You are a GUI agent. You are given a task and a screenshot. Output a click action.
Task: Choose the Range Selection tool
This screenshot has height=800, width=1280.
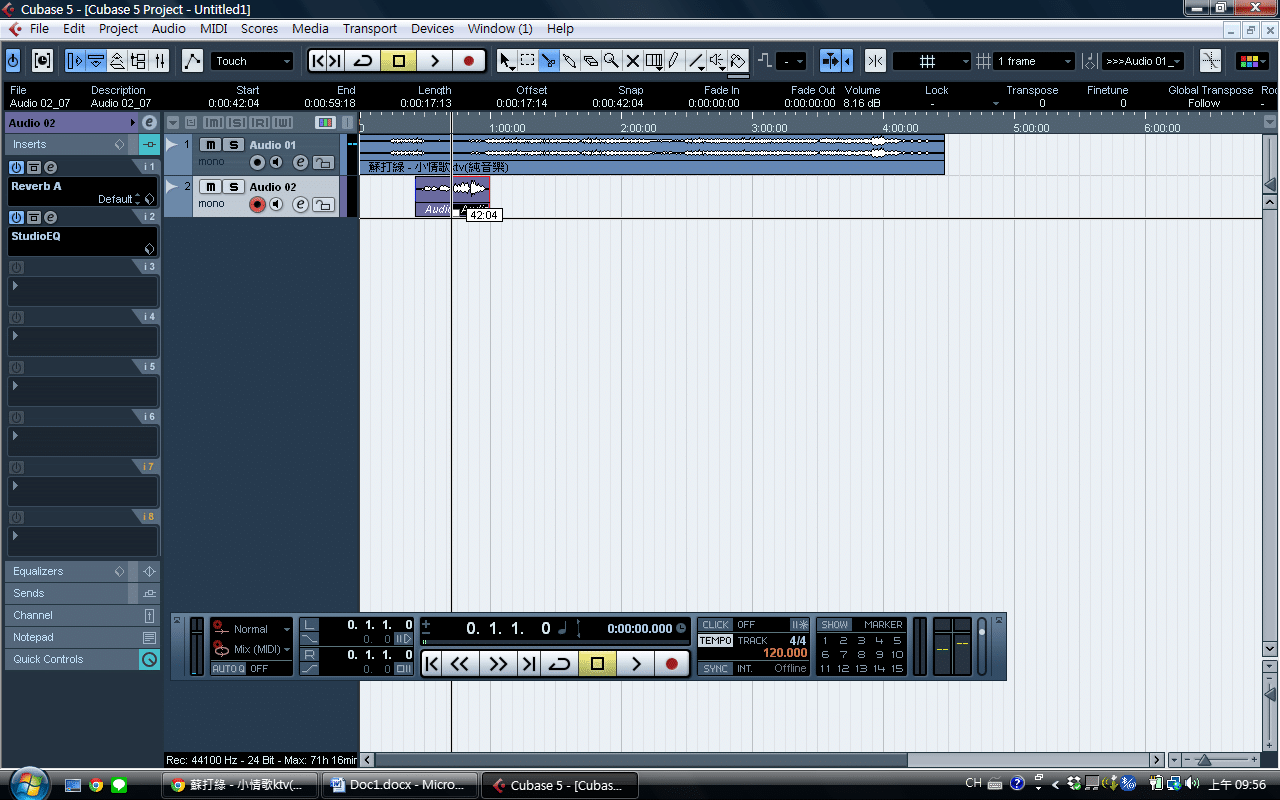pyautogui.click(x=528, y=61)
